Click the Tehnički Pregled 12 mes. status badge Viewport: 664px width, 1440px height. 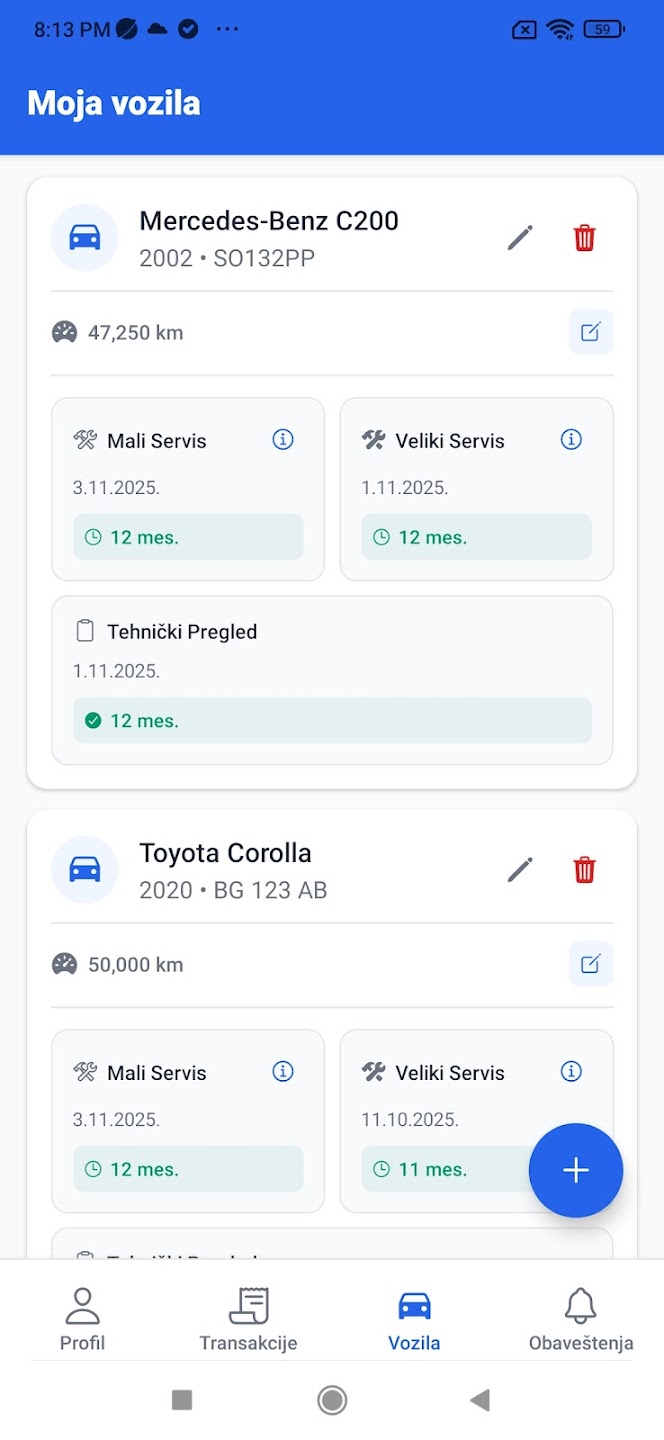click(331, 719)
